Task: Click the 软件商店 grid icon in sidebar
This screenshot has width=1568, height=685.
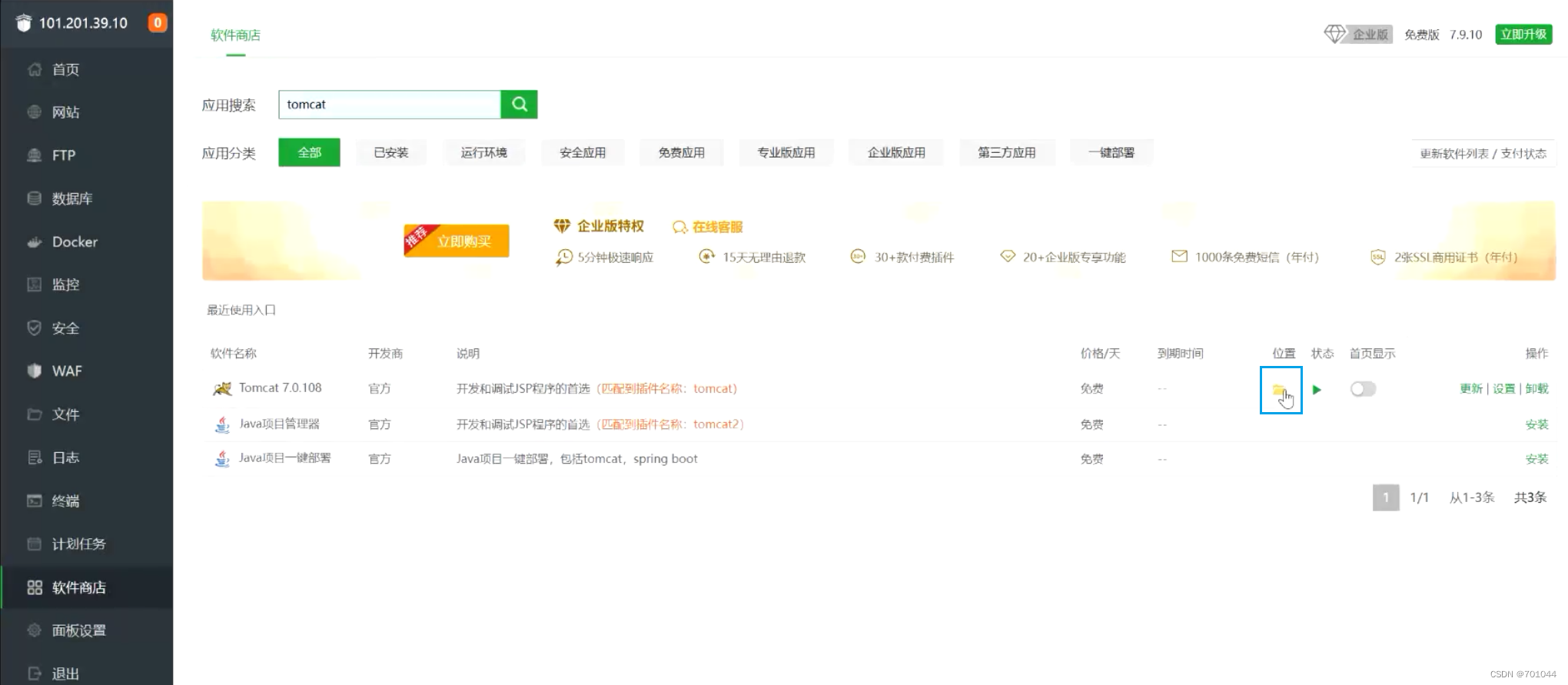Action: point(34,587)
